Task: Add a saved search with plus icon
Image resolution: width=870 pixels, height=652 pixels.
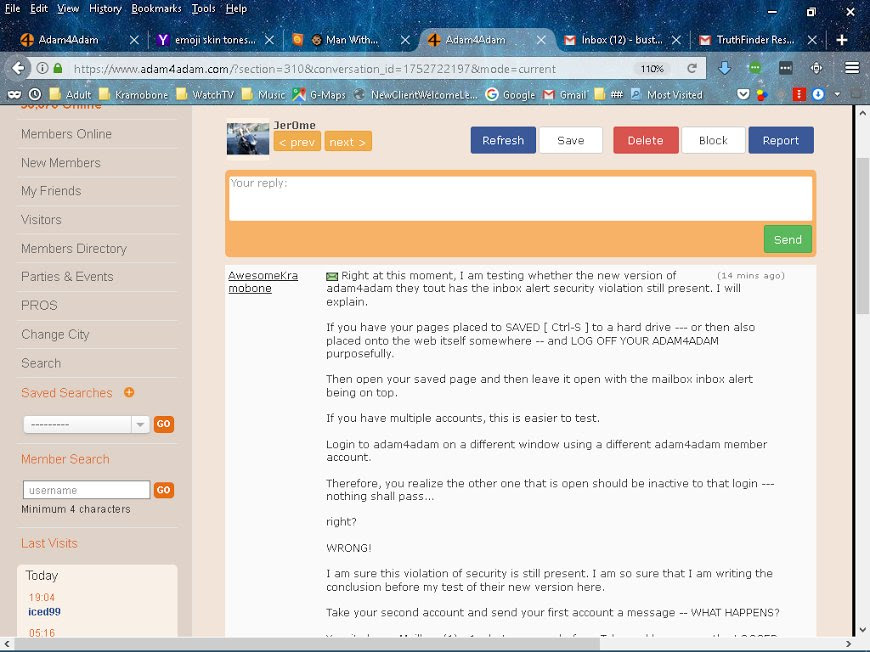Action: pos(129,392)
